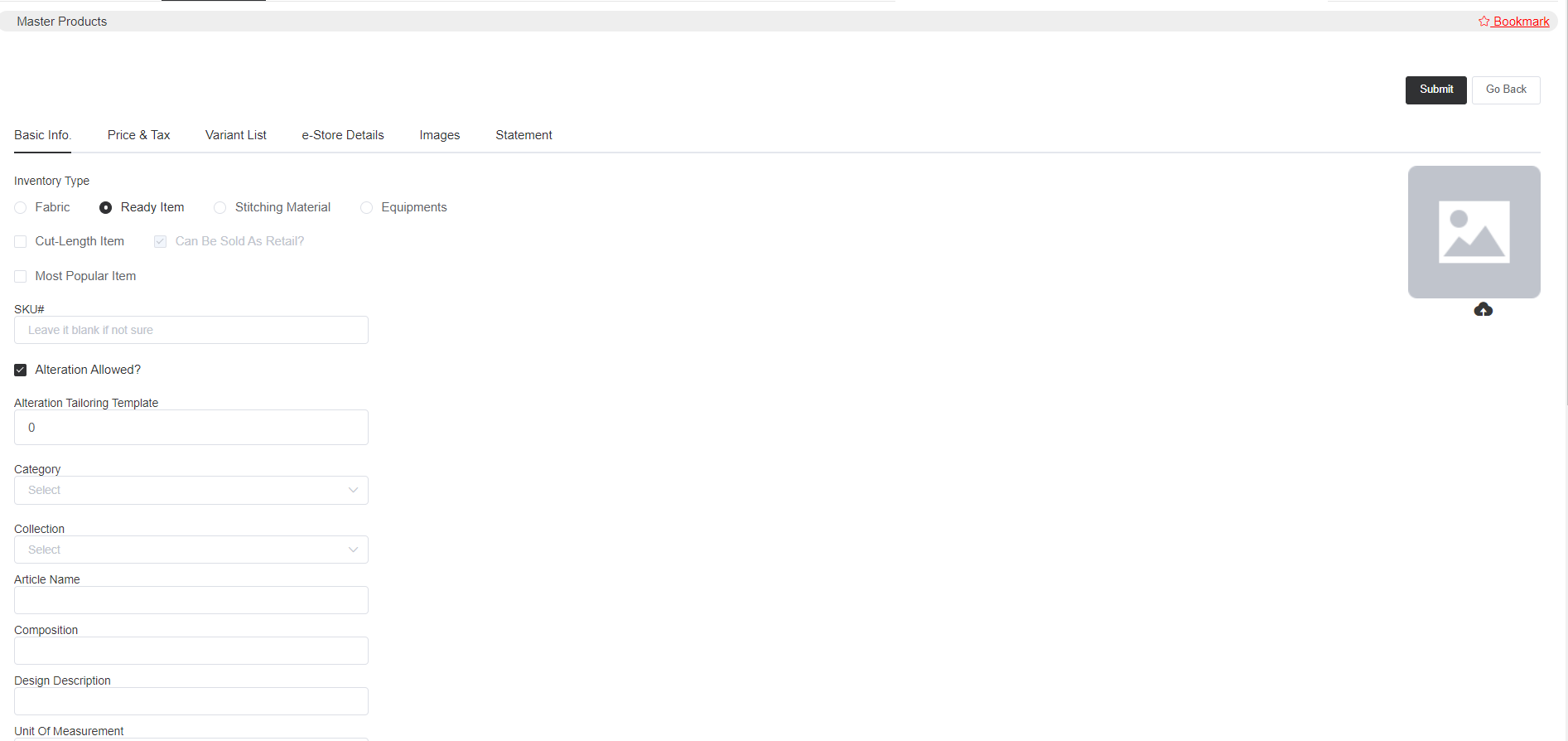Screen dimensions: 1568x741
Task: Switch to the Statement tab
Action: (x=523, y=135)
